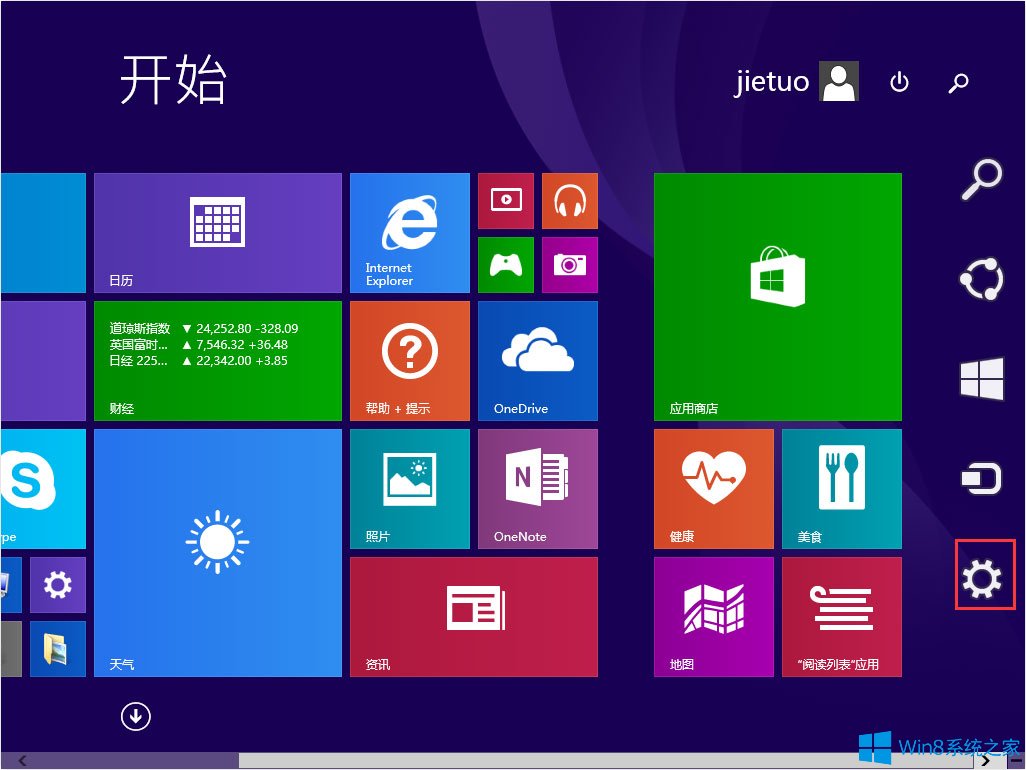Click the search icon beside power button
This screenshot has height=770, width=1026.
[959, 82]
